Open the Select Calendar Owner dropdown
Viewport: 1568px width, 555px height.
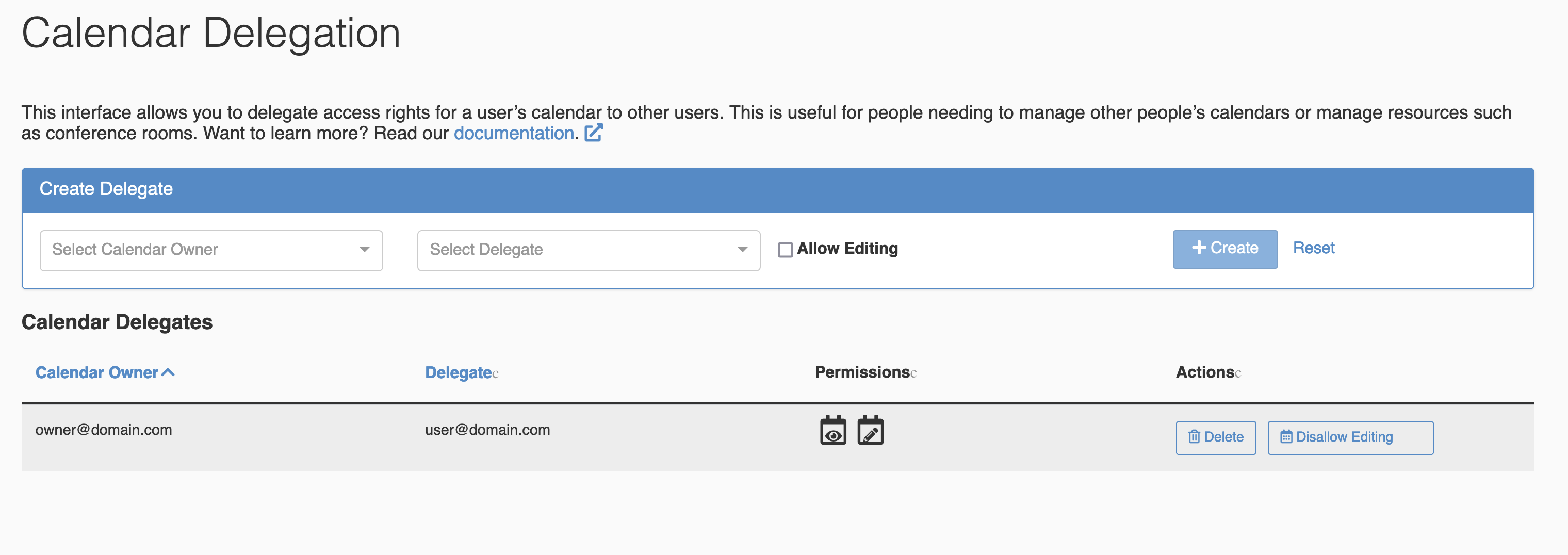tap(210, 250)
